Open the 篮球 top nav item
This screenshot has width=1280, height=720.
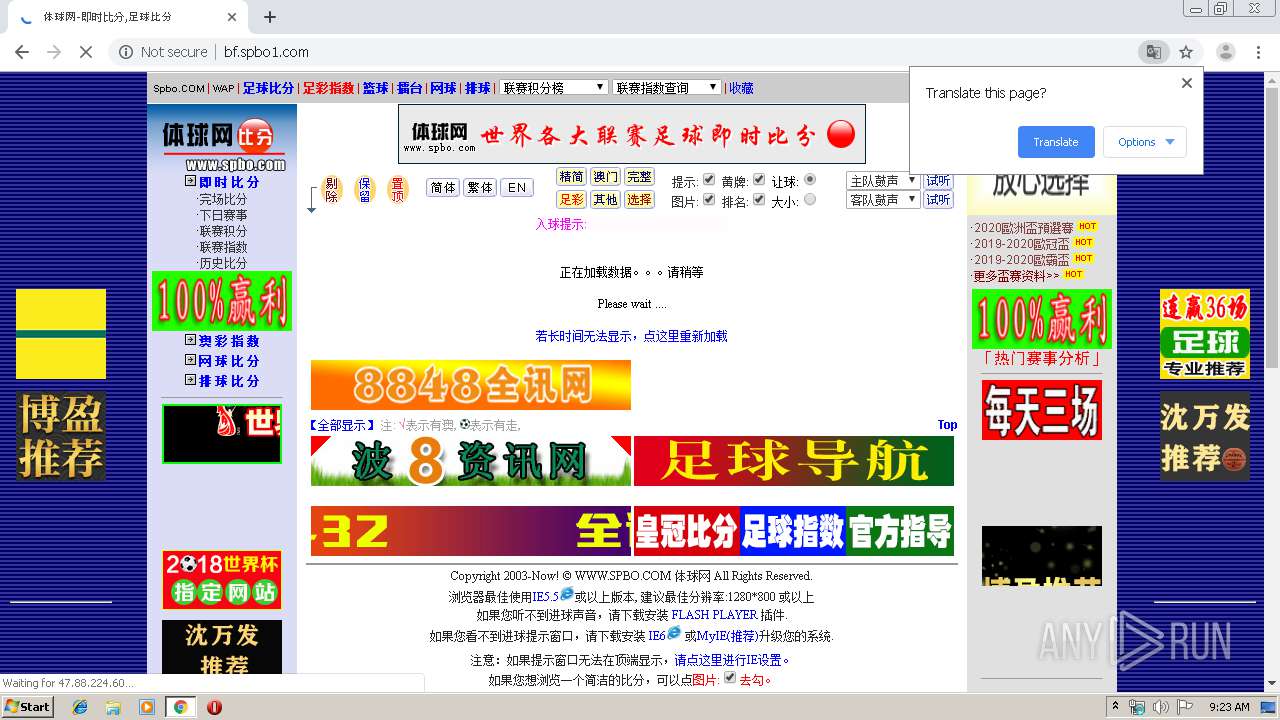point(375,88)
